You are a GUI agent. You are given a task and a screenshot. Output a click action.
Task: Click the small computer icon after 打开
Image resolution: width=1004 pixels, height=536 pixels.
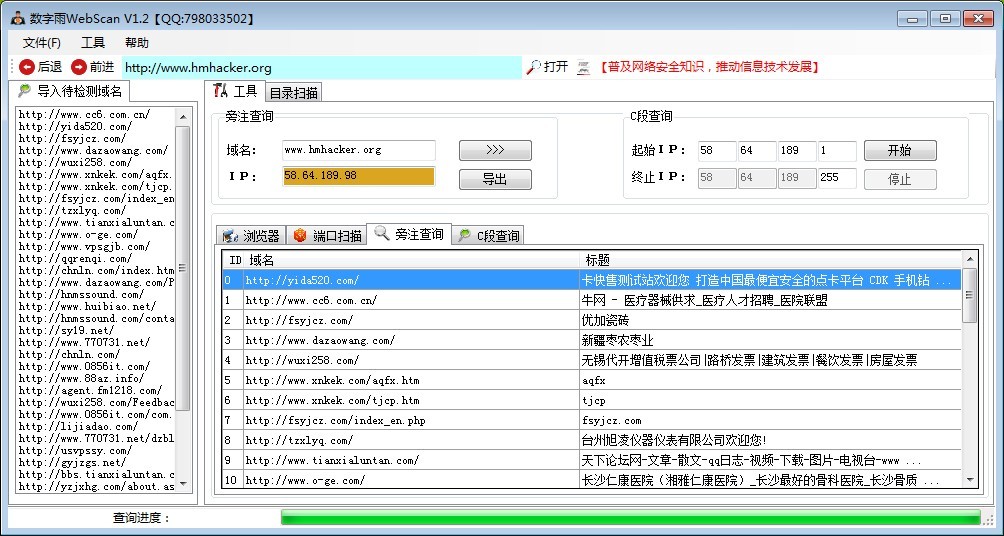pyautogui.click(x=583, y=67)
